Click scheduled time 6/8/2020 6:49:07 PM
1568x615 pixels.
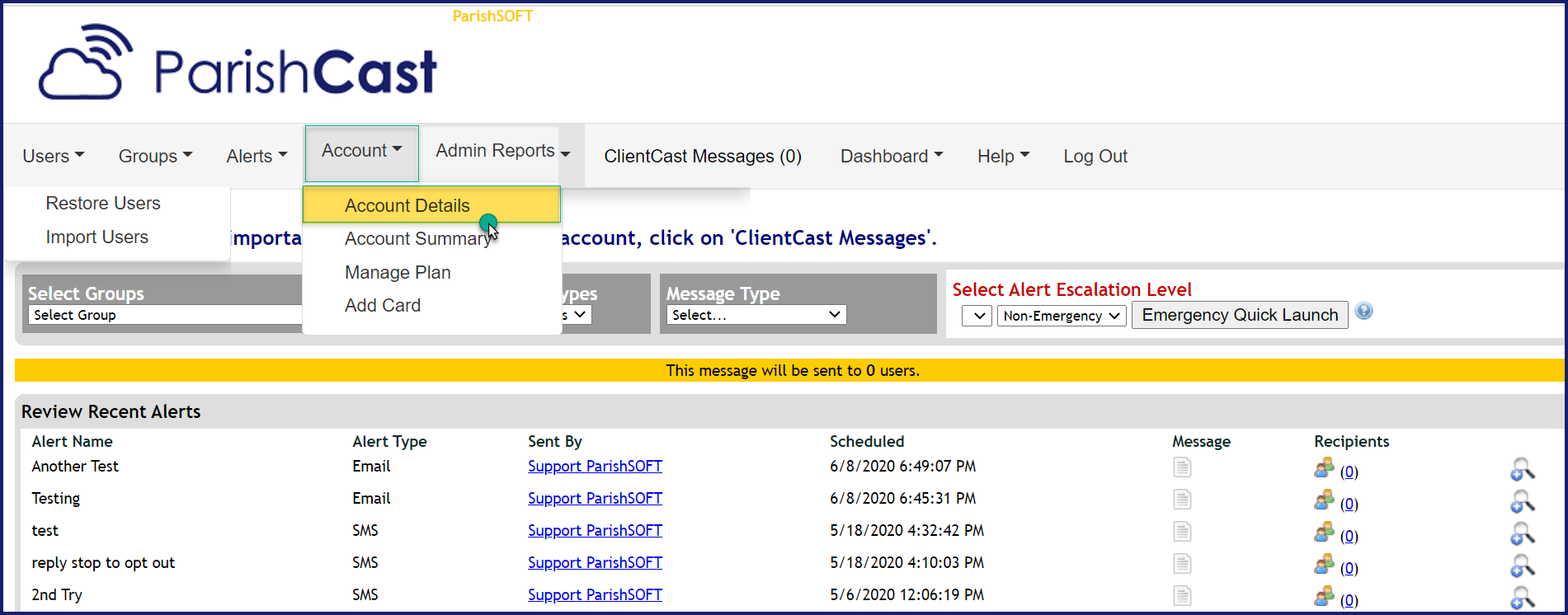[902, 466]
